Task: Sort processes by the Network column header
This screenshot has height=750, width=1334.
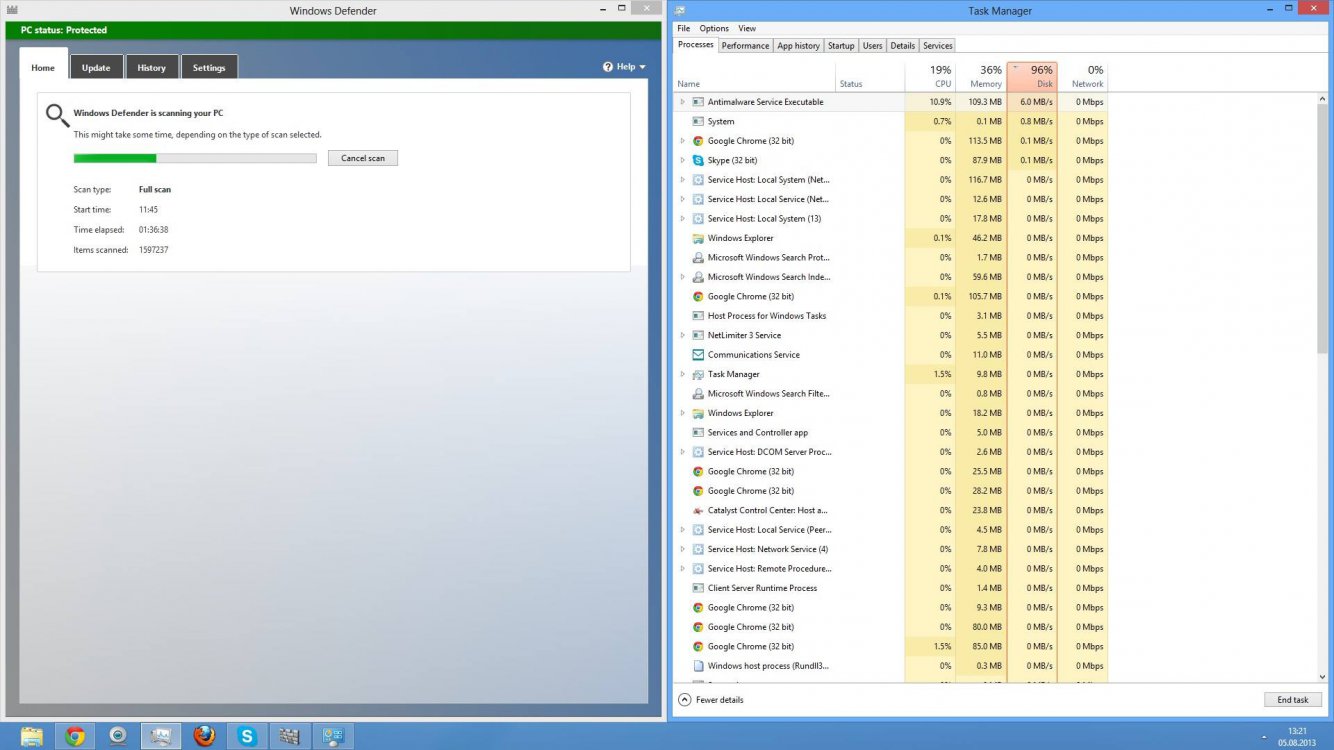Action: click(x=1082, y=77)
